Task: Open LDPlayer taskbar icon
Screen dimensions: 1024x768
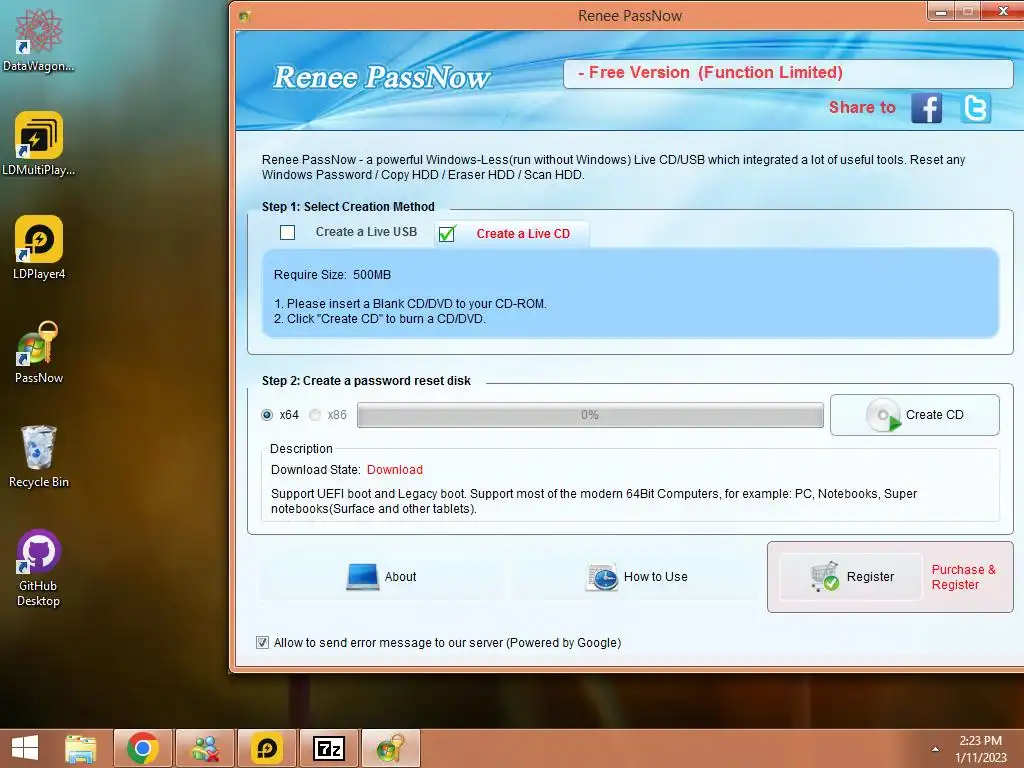Action: pyautogui.click(x=267, y=748)
